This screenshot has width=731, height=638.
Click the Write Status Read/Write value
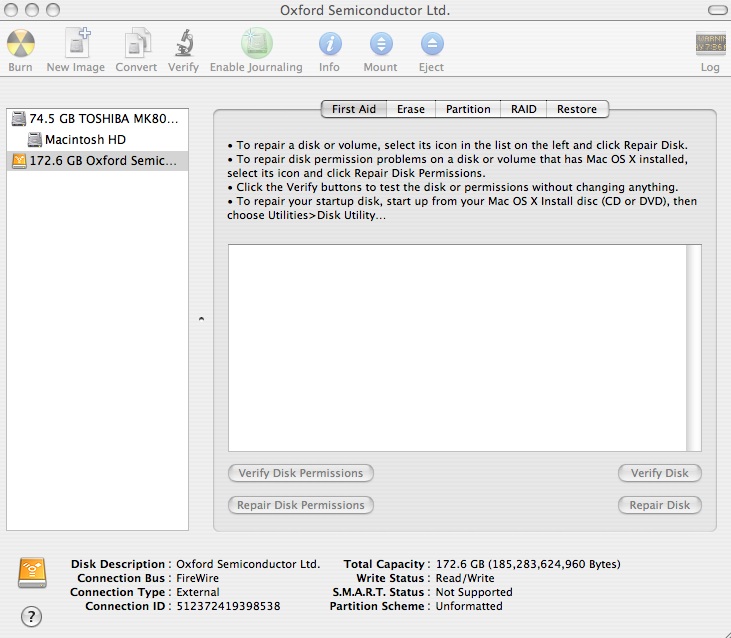coord(465,578)
